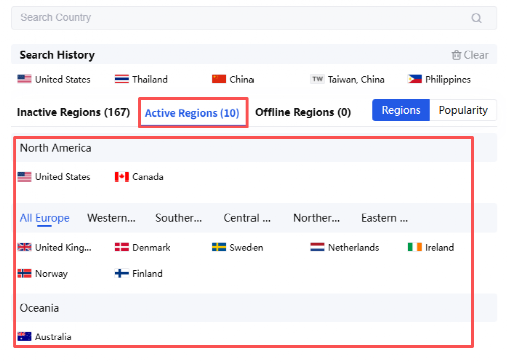Image resolution: width=507 pixels, height=362 pixels.
Task: Click the China flag in history
Action: pos(219,79)
